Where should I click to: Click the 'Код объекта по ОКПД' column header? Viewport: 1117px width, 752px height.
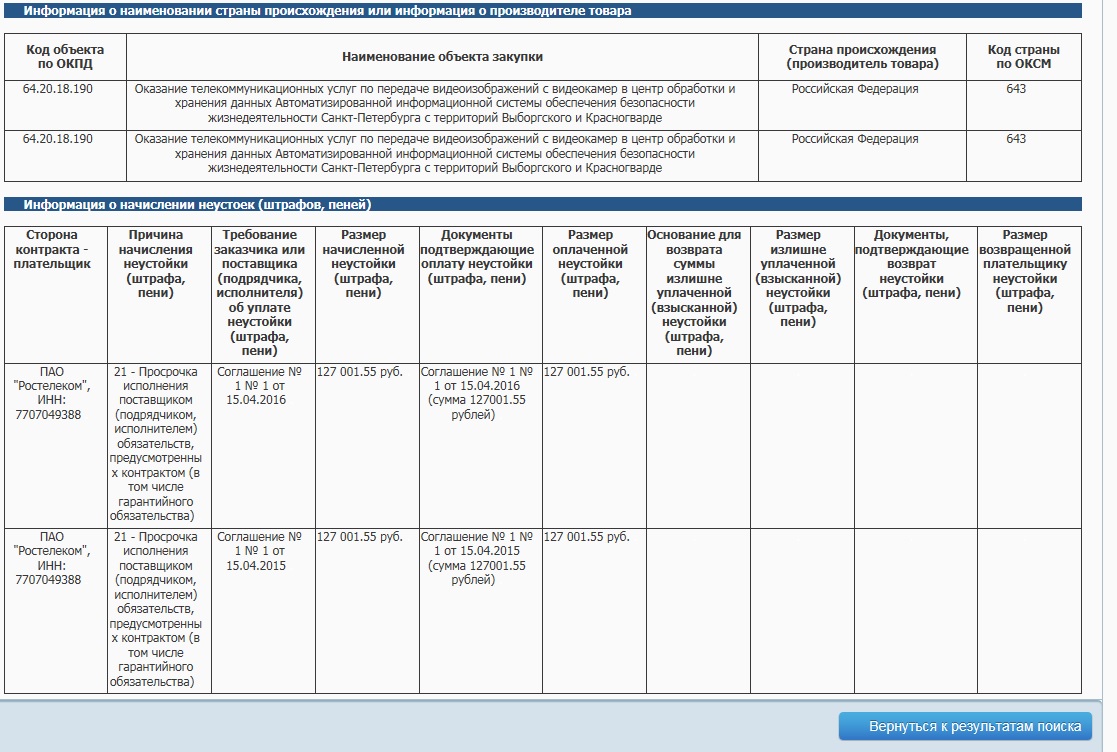pos(65,57)
